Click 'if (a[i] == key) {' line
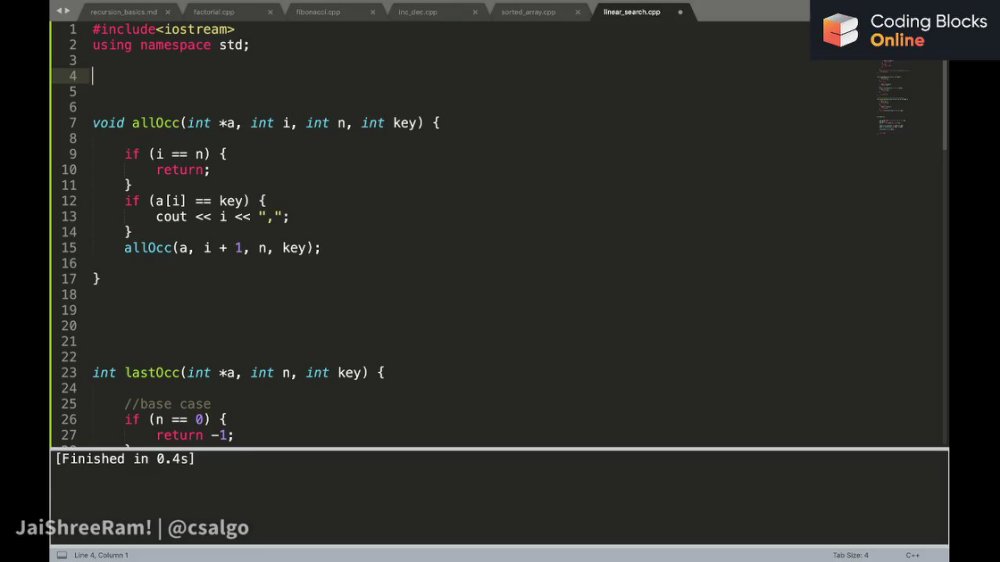This screenshot has height=562, width=1000. [195, 201]
